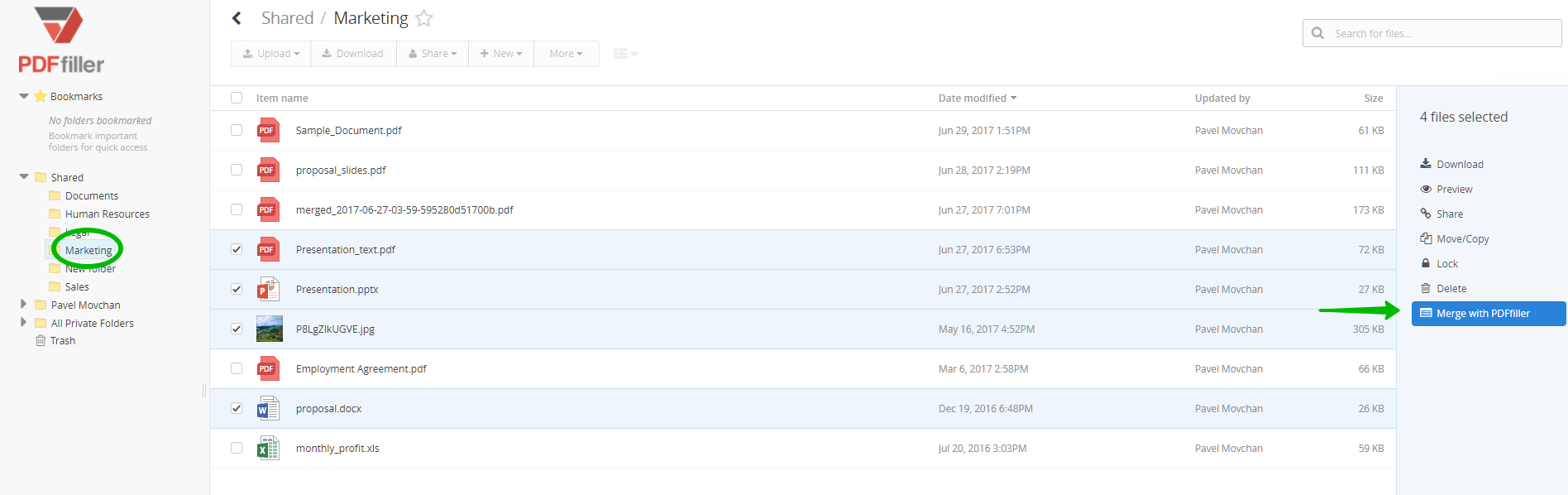Image resolution: width=1568 pixels, height=495 pixels.
Task: Check the Sample_Document.pdf checkbox
Action: pyautogui.click(x=237, y=130)
